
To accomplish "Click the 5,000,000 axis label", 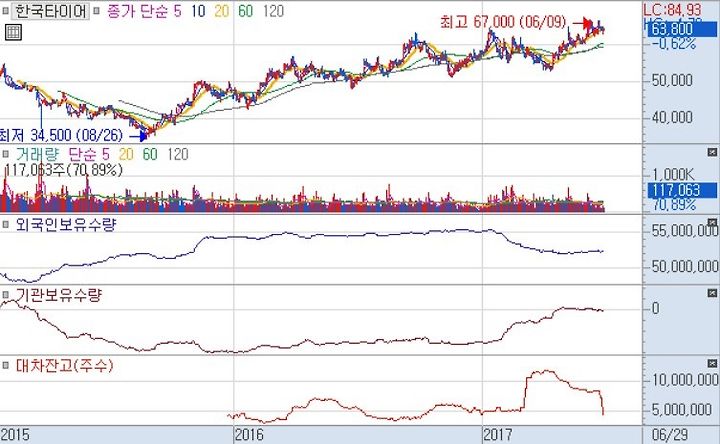I will pos(681,409).
